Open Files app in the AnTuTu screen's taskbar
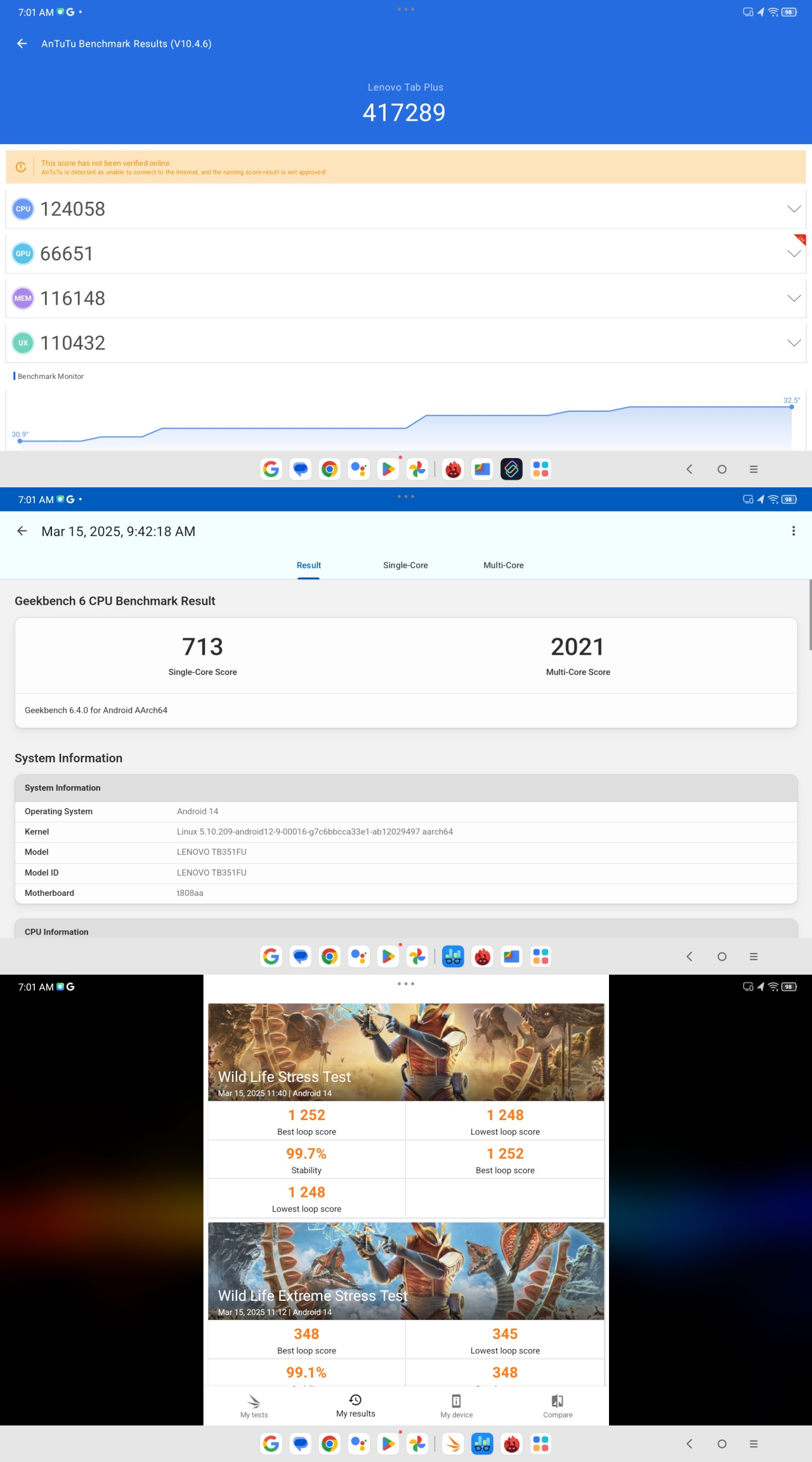The image size is (812, 1462). (x=482, y=469)
